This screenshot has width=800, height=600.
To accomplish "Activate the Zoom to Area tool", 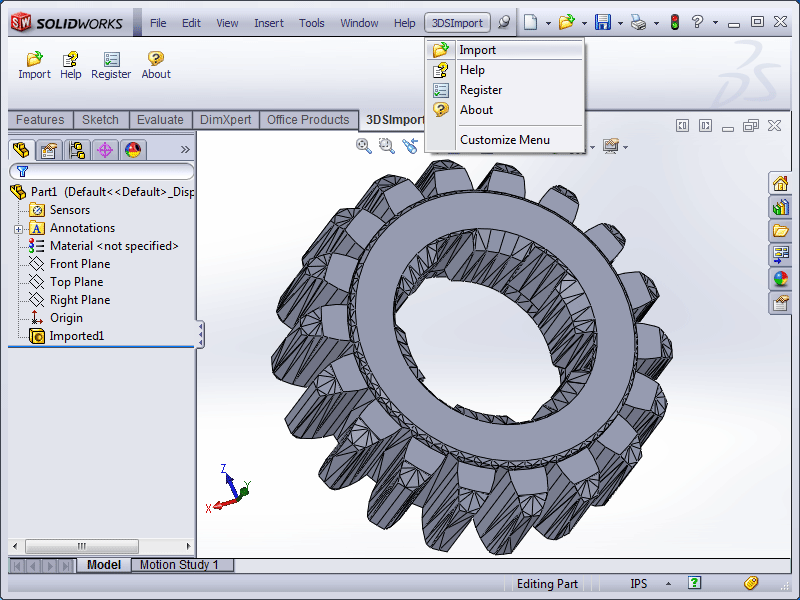I will (x=387, y=146).
